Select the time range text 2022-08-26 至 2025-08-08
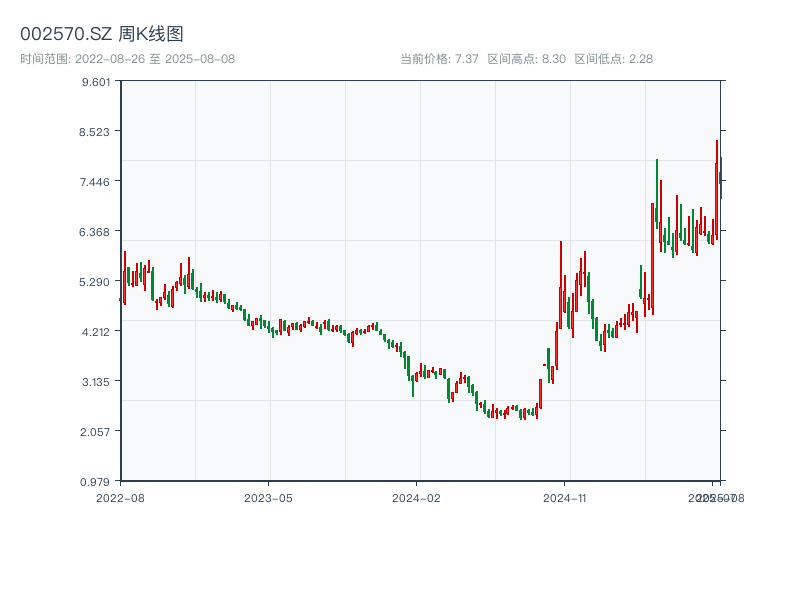Screen dimensions: 800x600 tap(155, 59)
